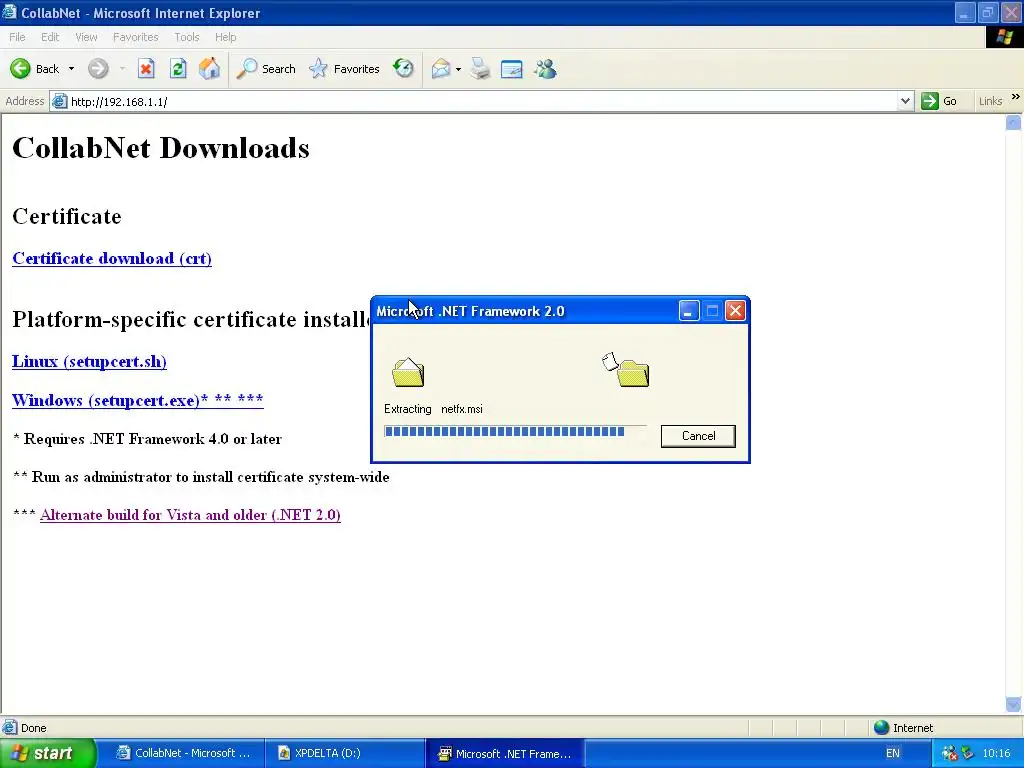Minimize the .NET Framework 2.0 dialog
The image size is (1024, 768).
pos(688,311)
